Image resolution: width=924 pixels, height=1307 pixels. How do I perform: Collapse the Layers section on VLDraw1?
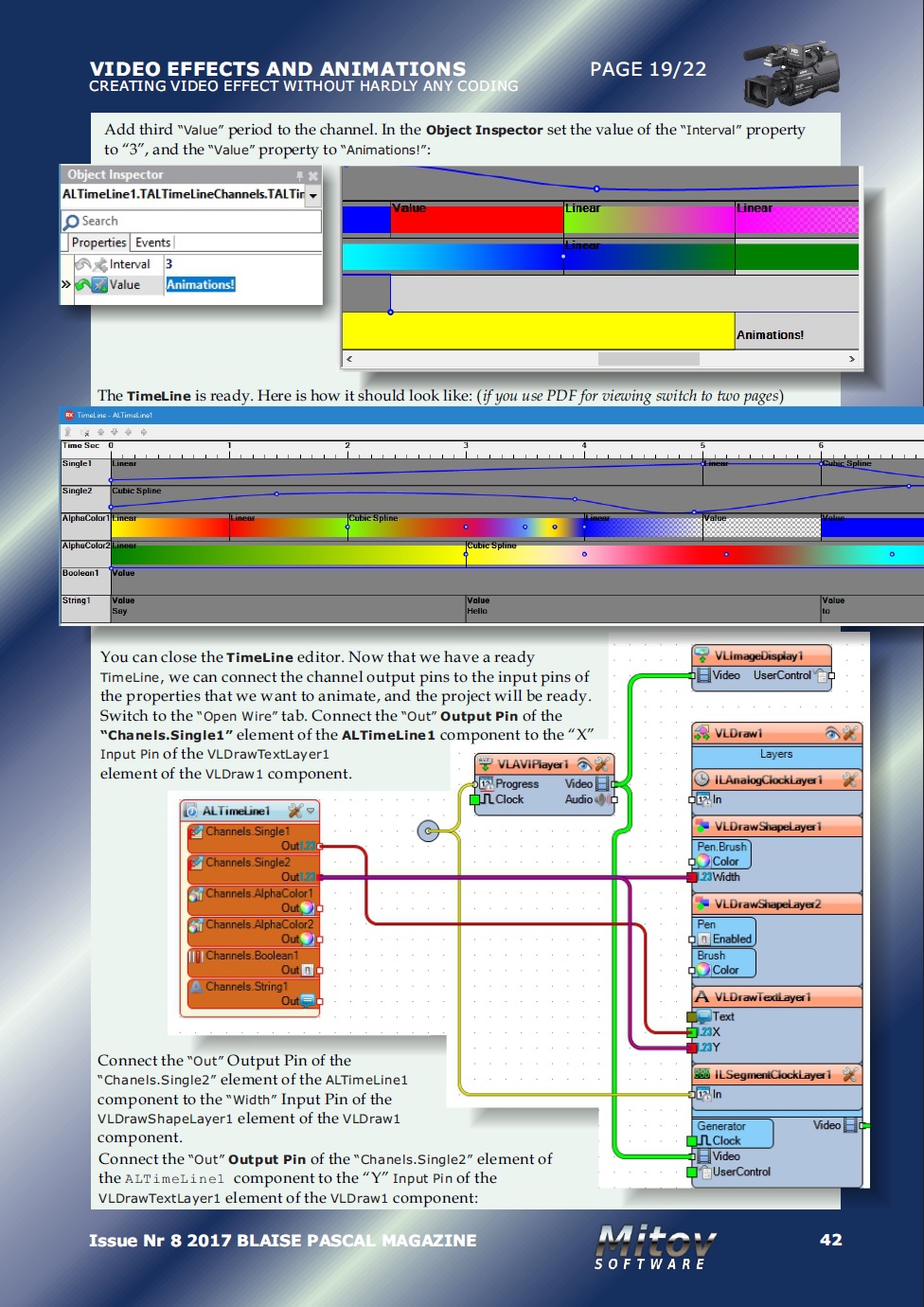[776, 754]
